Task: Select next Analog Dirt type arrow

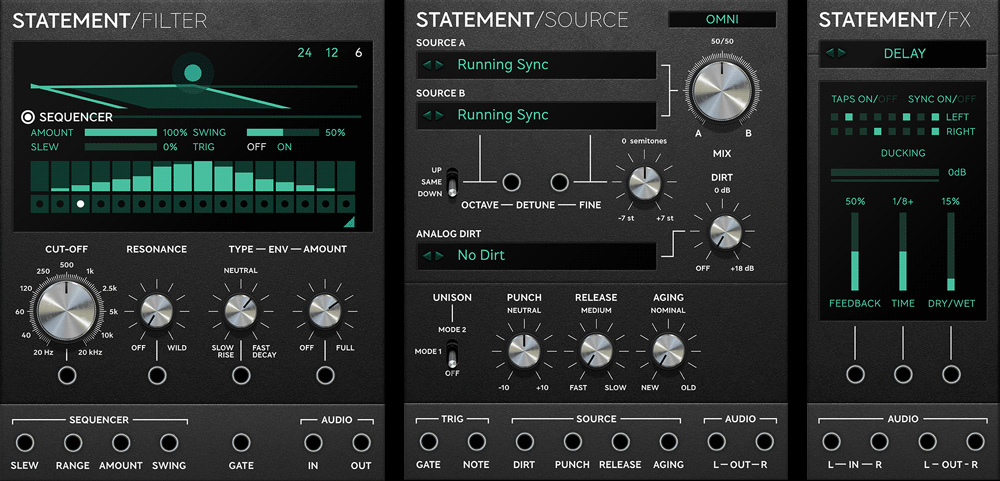Action: [438, 255]
